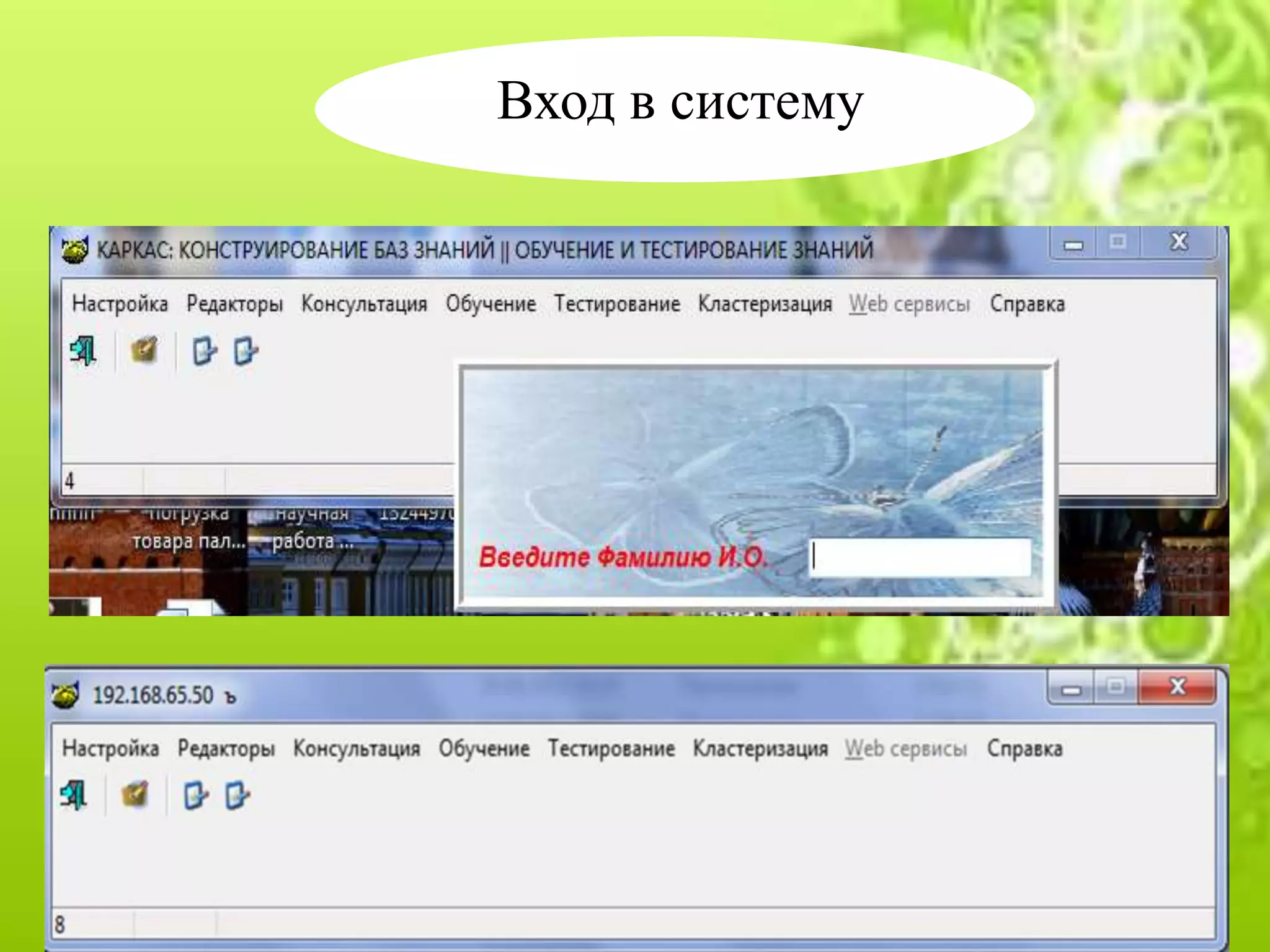Open Настройка menu in 192.168.65.50 window
Screen dimensions: 1270x952
pos(110,748)
